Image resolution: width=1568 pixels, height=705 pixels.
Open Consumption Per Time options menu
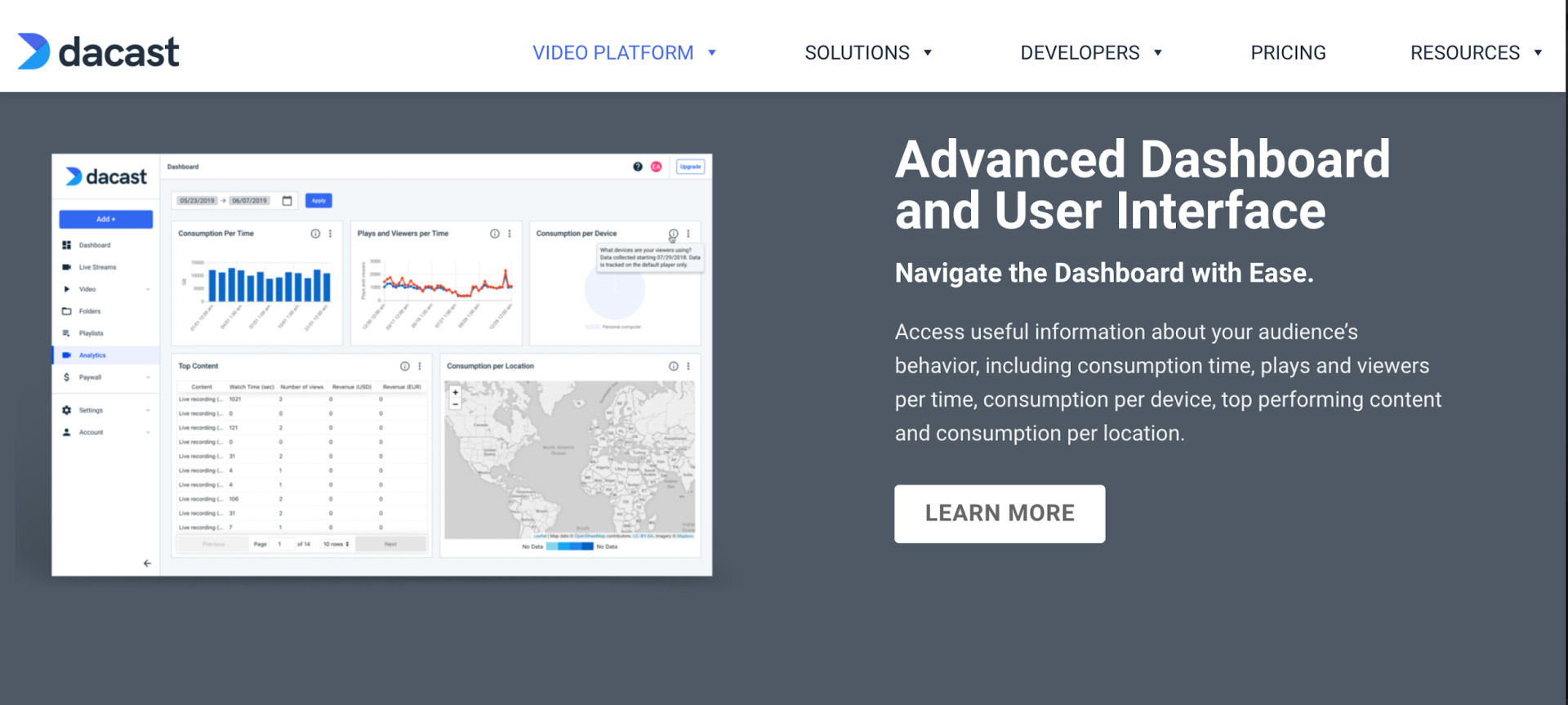click(x=330, y=234)
